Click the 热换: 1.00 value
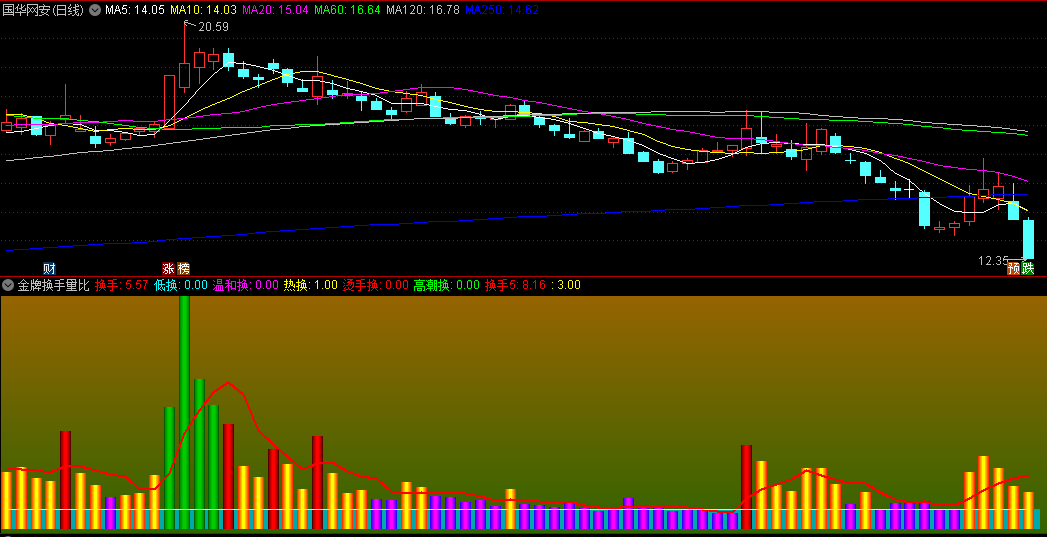The image size is (1047, 537). click(x=310, y=285)
